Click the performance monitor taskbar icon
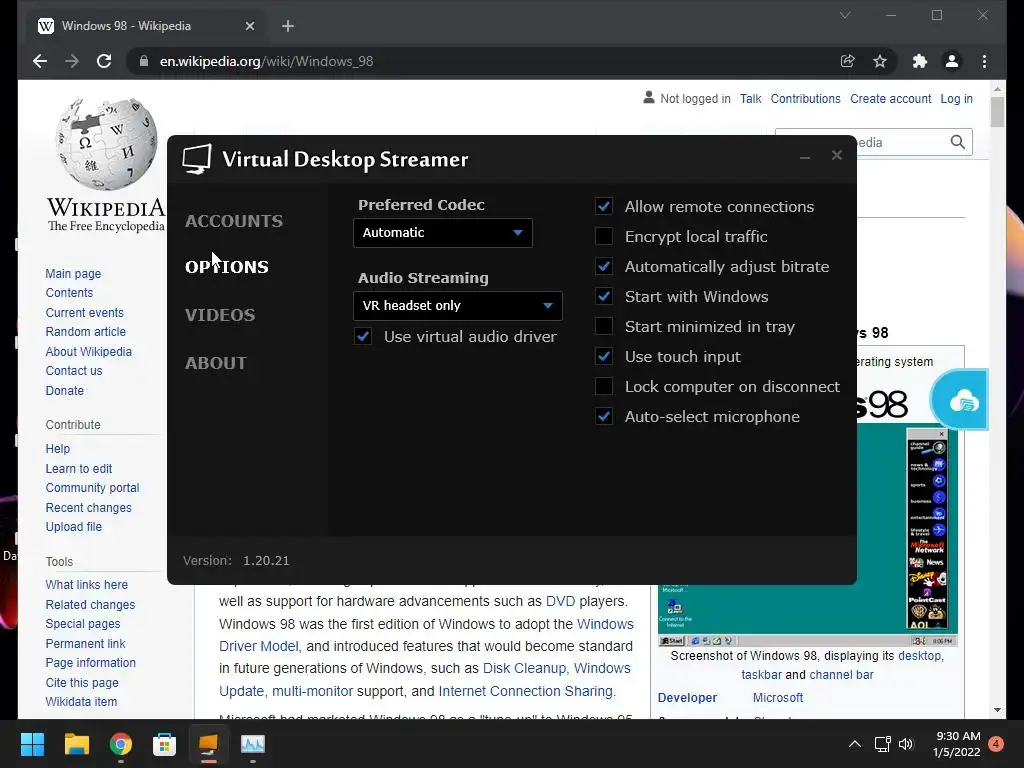The width and height of the screenshot is (1024, 768). (x=253, y=744)
